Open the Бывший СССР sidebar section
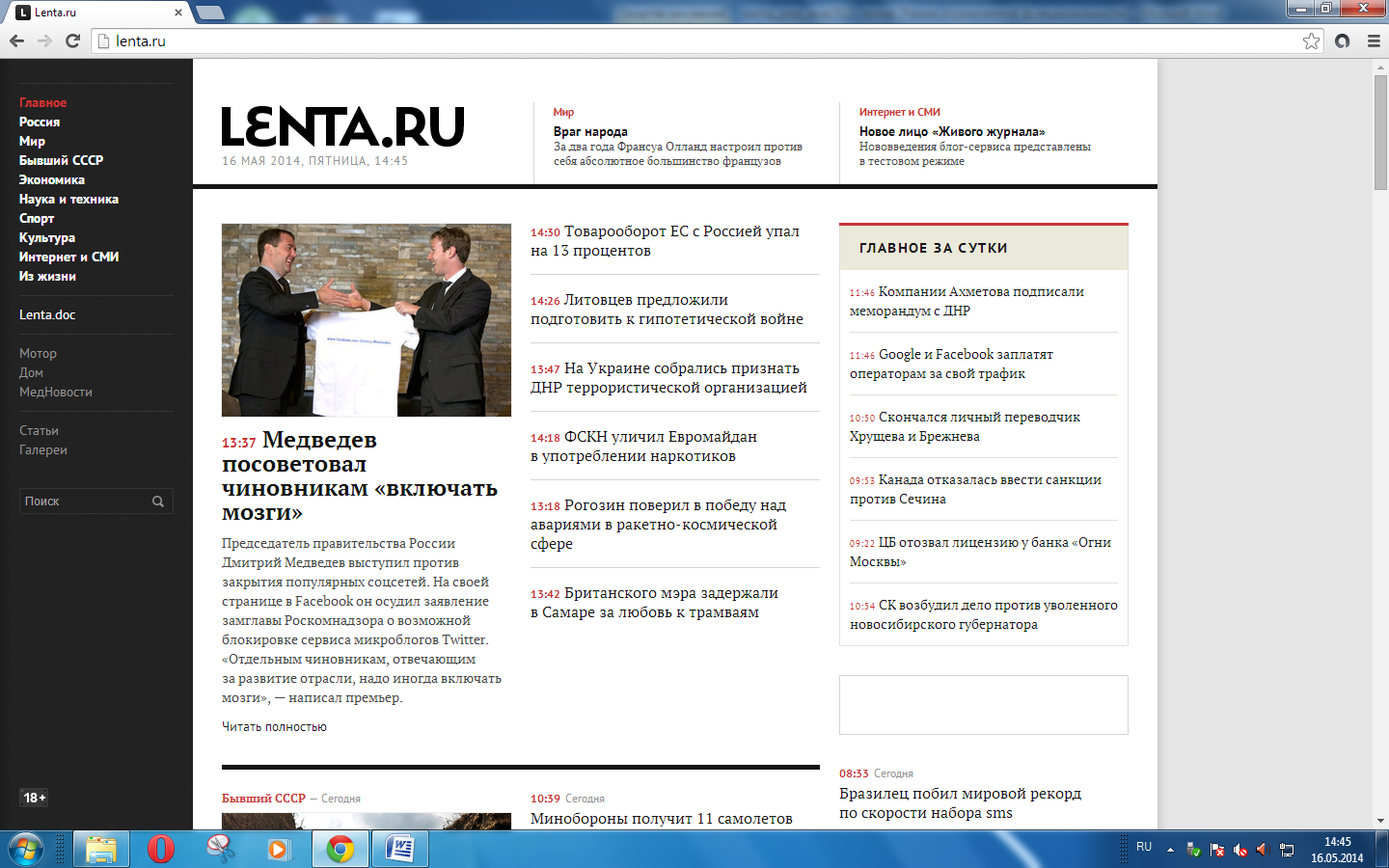The width and height of the screenshot is (1389, 868). (61, 161)
